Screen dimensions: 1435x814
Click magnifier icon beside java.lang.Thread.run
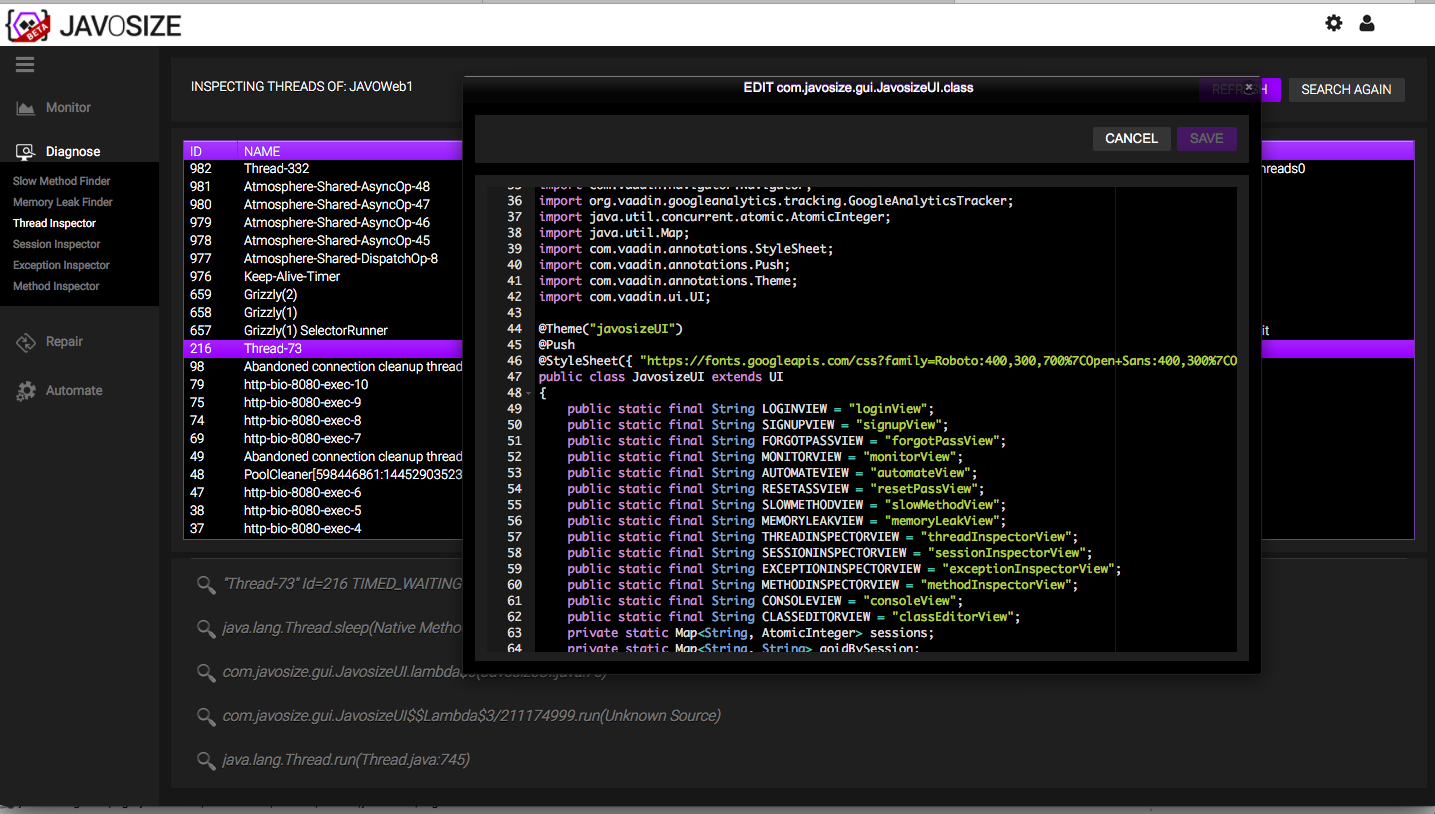point(206,760)
